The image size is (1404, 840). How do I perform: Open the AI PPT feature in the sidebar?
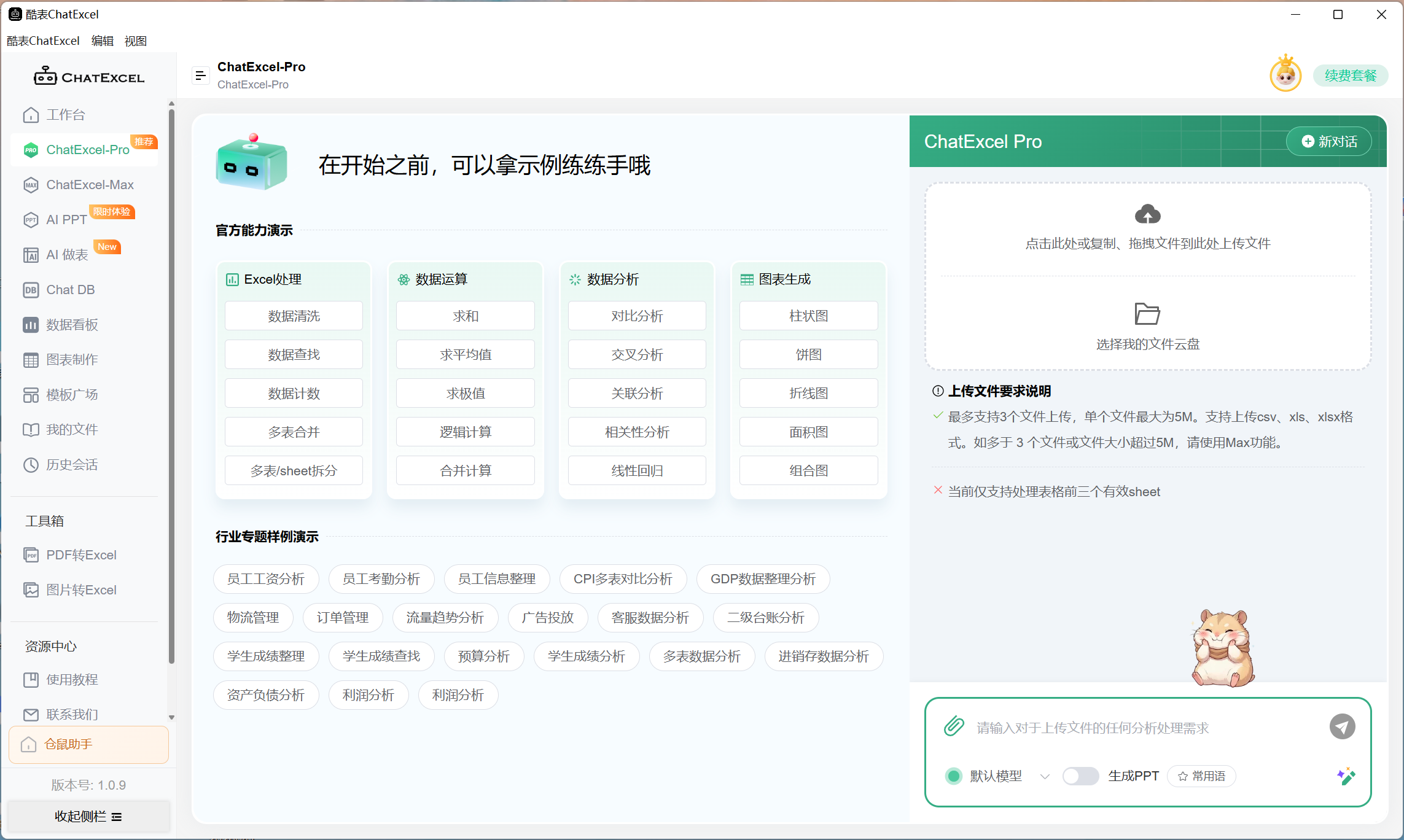(x=63, y=219)
